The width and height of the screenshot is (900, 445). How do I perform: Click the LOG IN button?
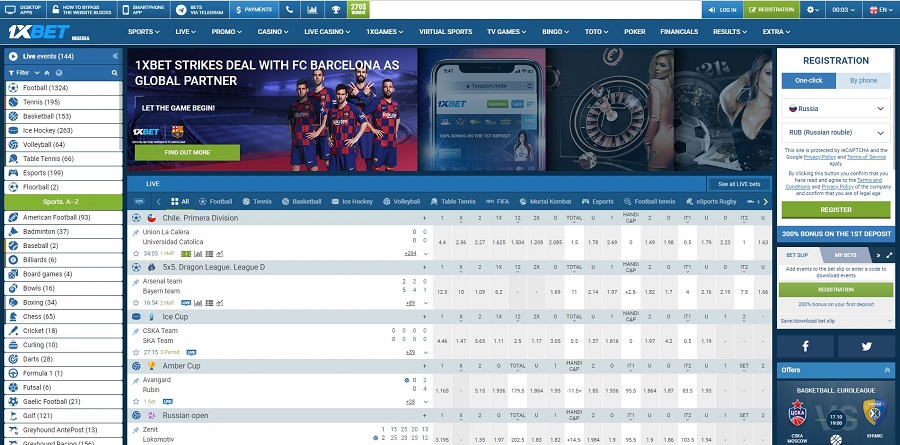tap(722, 10)
